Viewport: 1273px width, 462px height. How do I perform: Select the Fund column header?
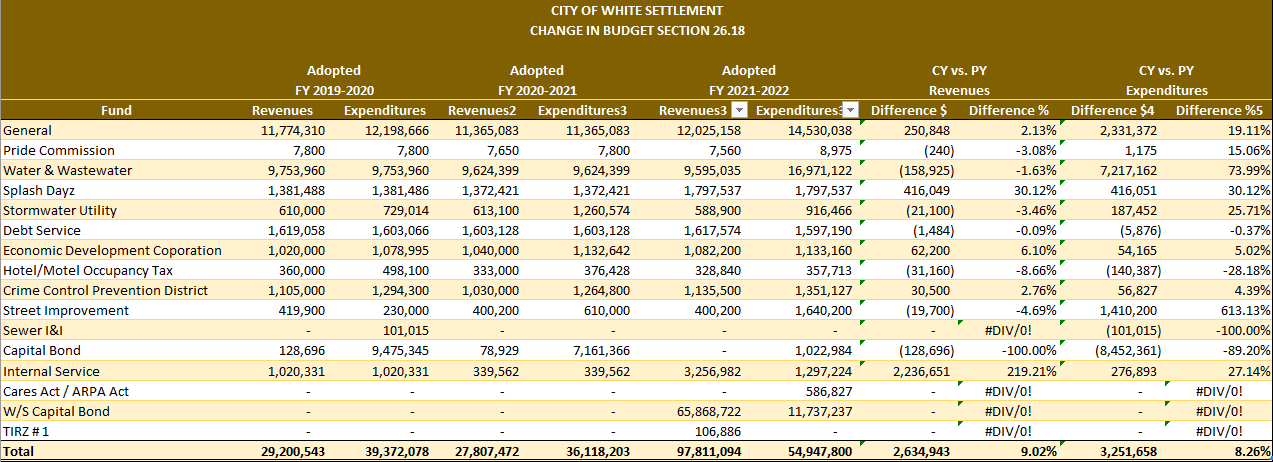click(116, 110)
